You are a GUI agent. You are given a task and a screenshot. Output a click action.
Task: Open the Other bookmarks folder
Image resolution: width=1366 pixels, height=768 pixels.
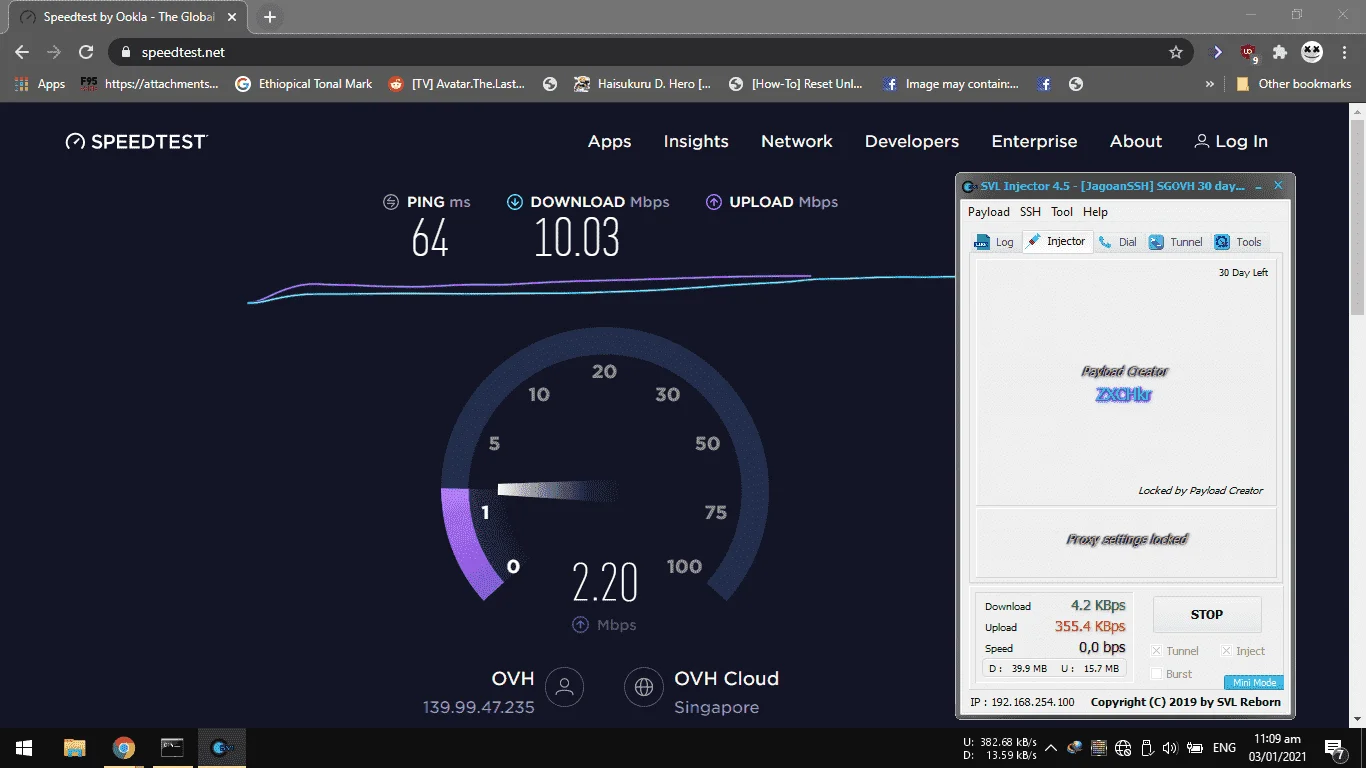[x=1294, y=84]
